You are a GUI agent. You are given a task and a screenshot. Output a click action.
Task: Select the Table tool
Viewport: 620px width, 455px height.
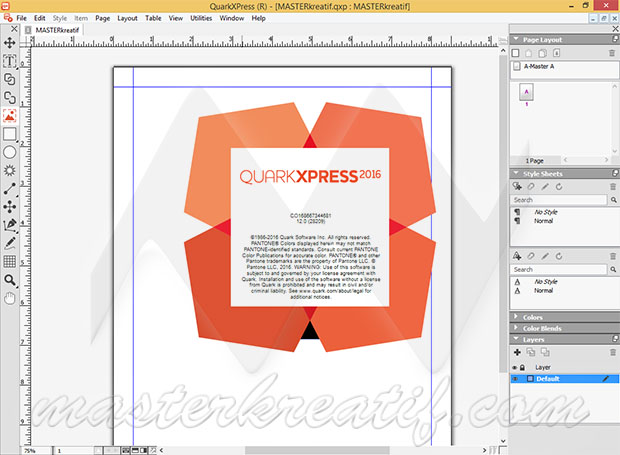[9, 261]
